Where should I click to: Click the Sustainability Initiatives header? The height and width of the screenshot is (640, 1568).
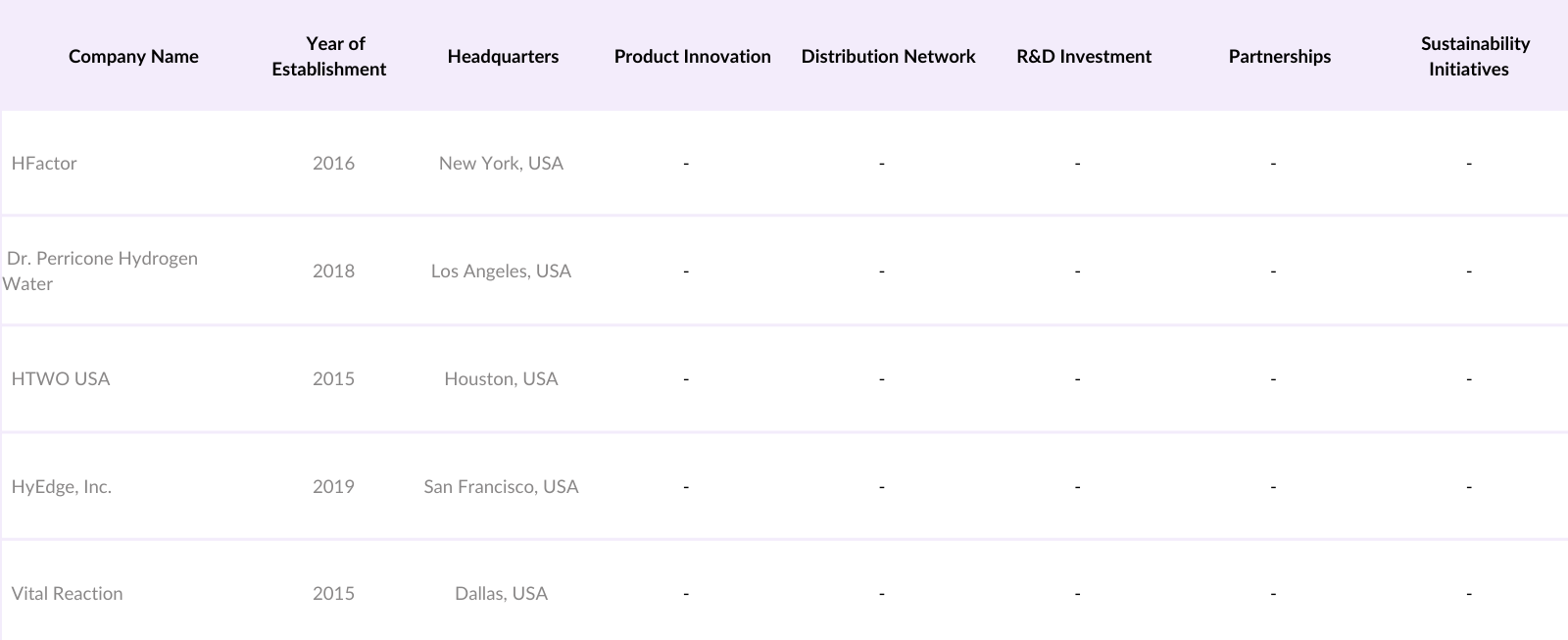(x=1475, y=56)
